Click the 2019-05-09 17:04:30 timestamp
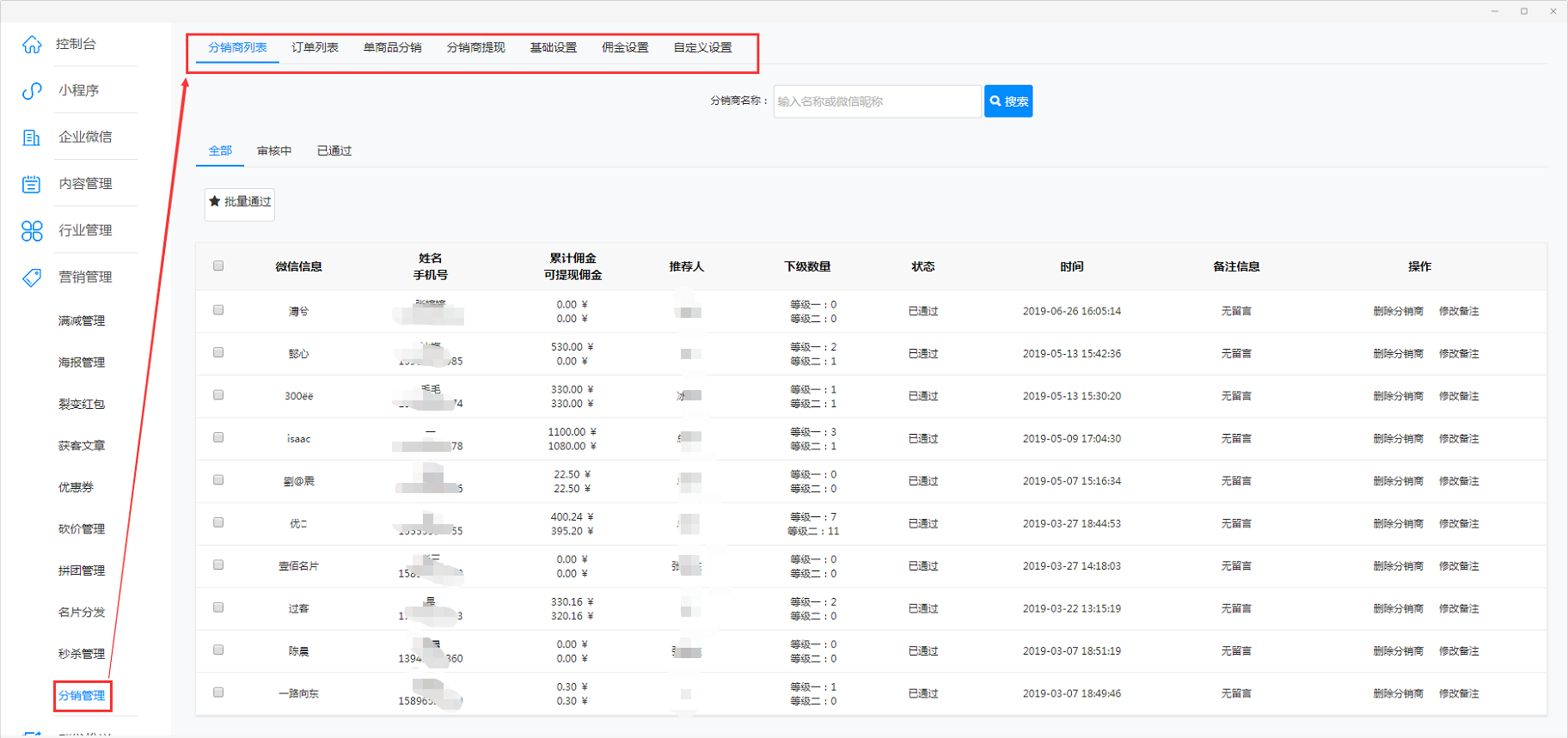Image resolution: width=1568 pixels, height=738 pixels. pos(1071,438)
